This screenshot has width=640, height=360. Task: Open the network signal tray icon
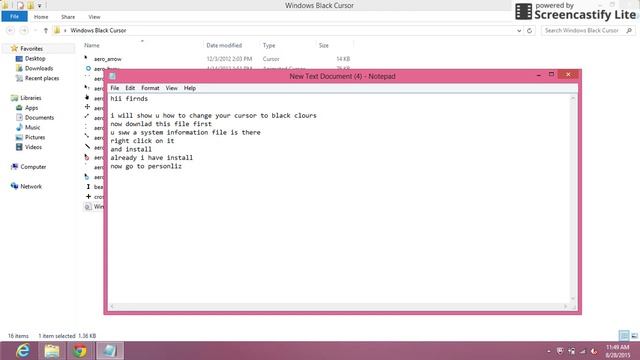pos(583,351)
